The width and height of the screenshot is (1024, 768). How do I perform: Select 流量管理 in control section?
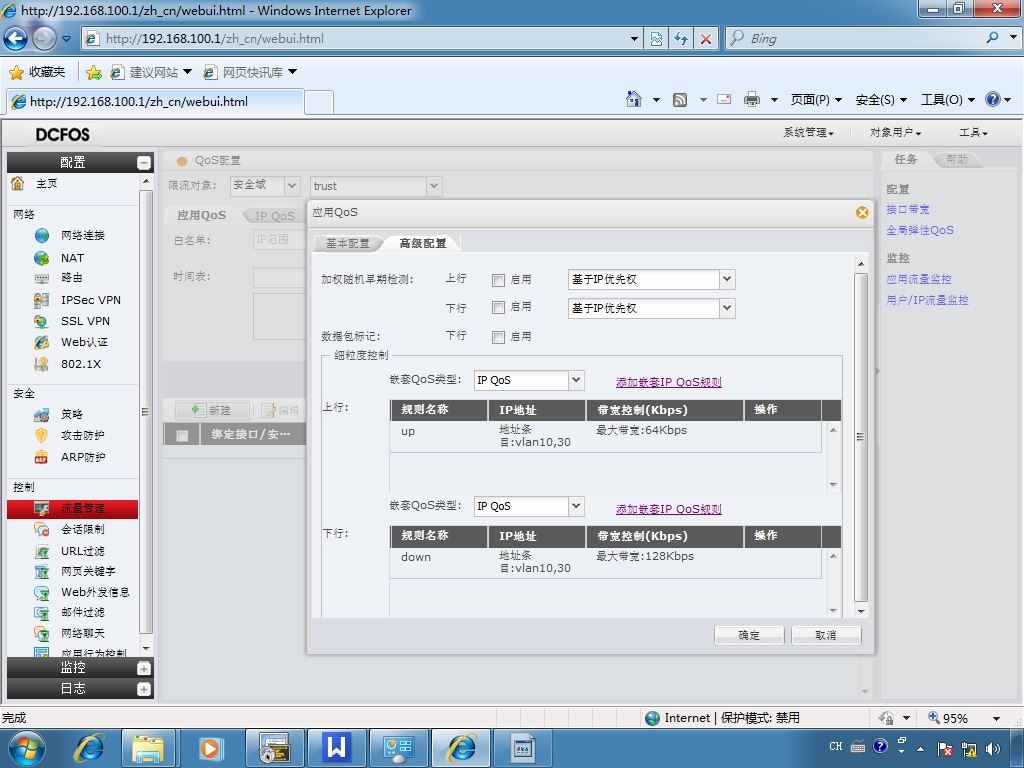click(x=72, y=509)
